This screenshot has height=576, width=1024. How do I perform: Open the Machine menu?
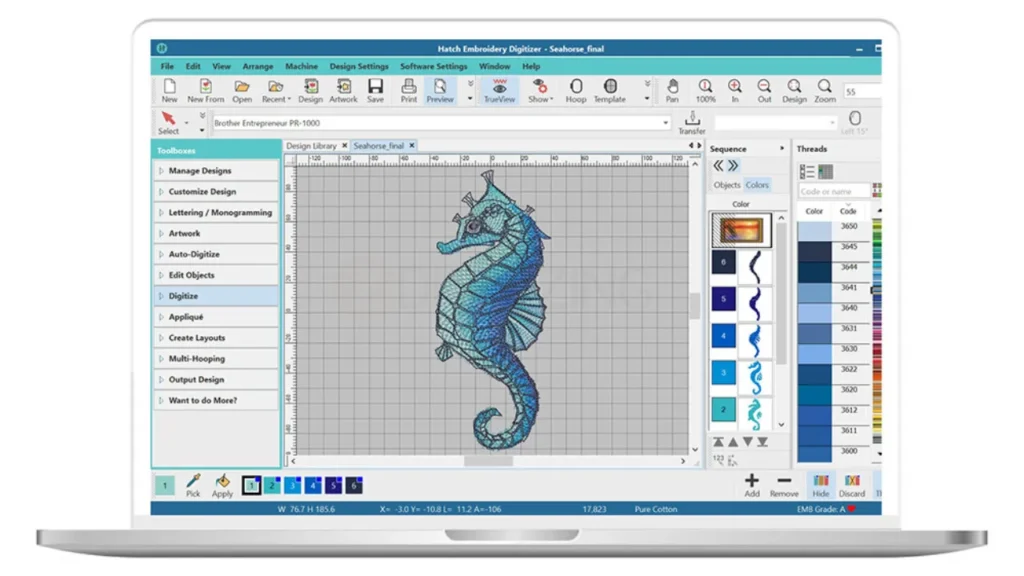pyautogui.click(x=301, y=66)
